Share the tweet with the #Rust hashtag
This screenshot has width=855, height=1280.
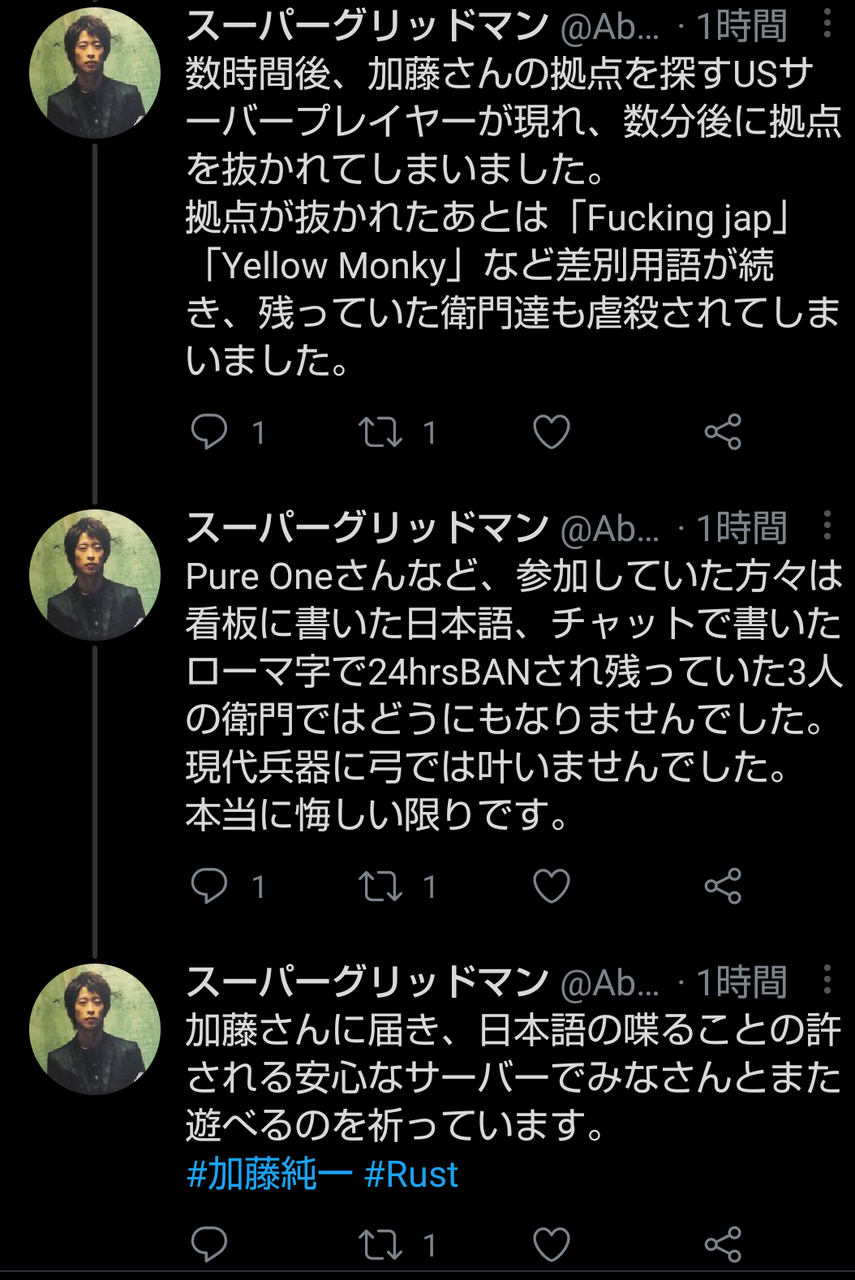pos(722,1244)
